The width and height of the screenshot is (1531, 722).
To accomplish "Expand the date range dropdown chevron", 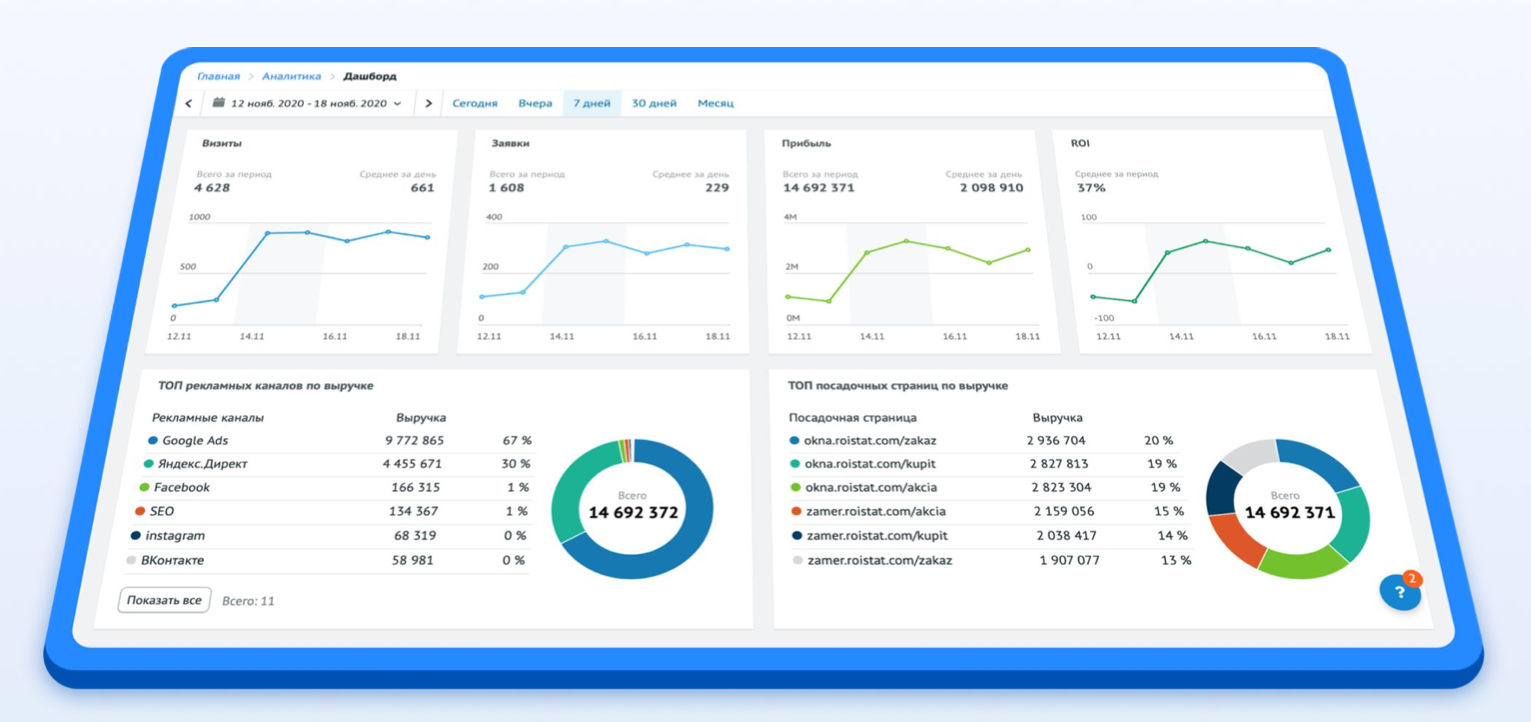I will tap(397, 103).
